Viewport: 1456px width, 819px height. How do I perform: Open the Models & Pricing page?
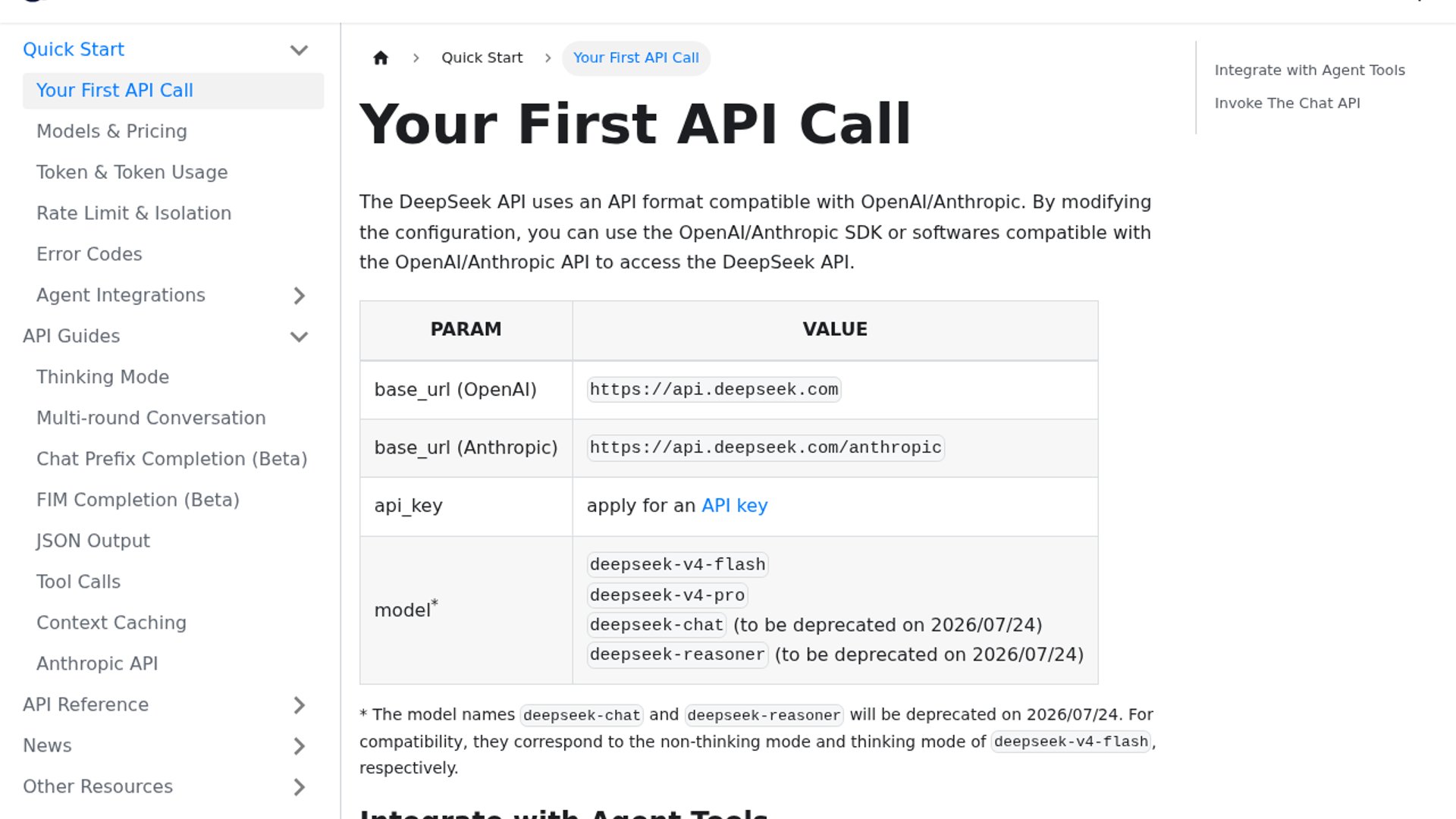tap(111, 131)
